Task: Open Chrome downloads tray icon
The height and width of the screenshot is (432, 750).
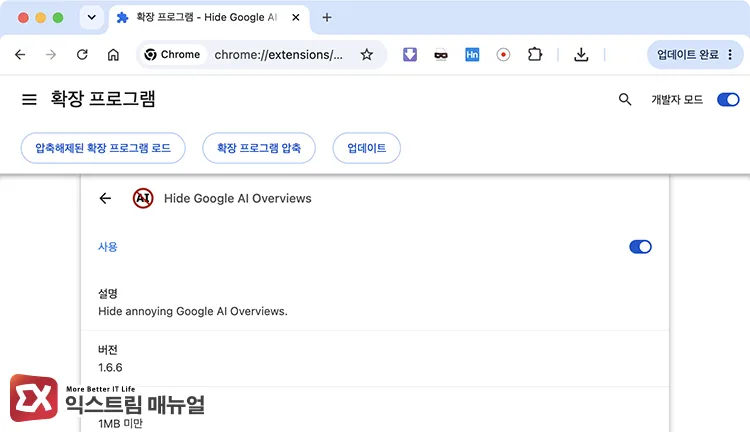Action: tap(581, 55)
